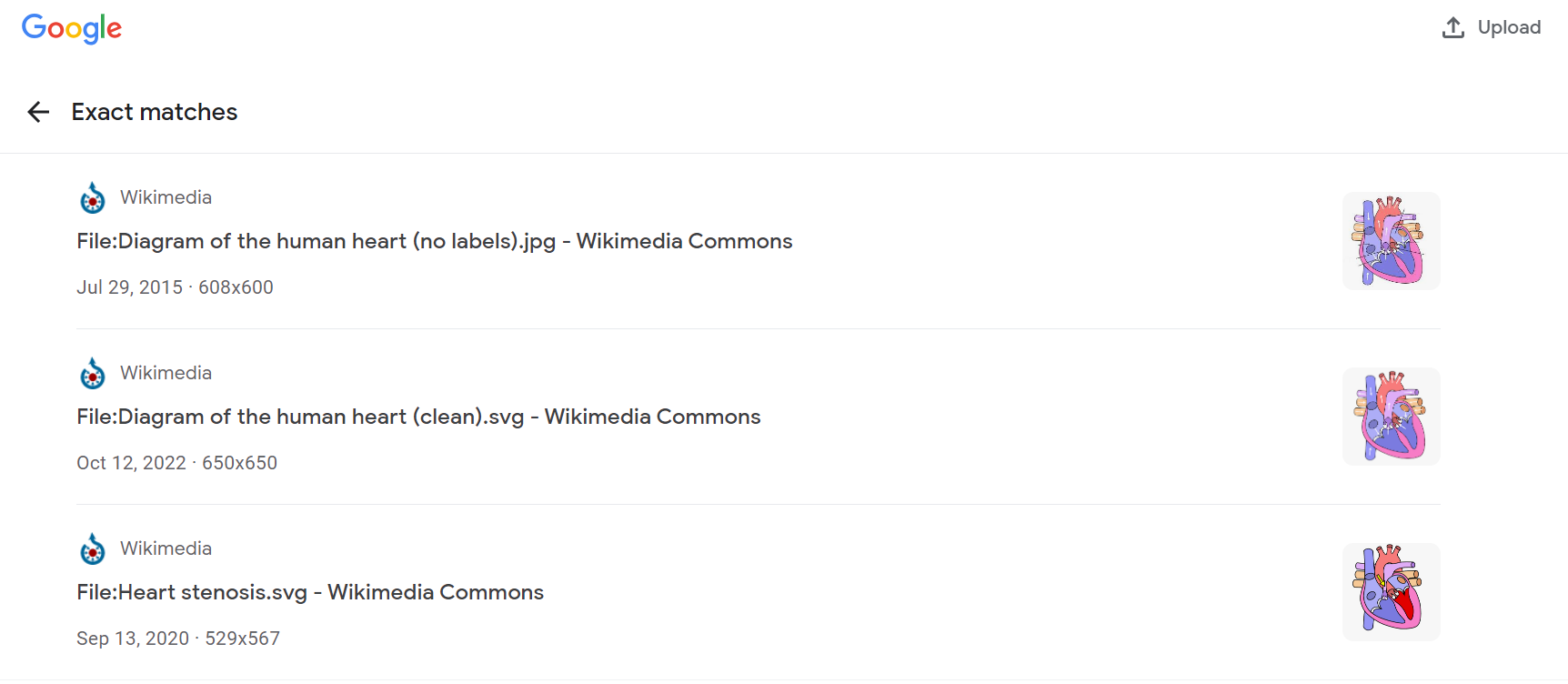Click the "Jul 29, 2015 · 608x600" details text

point(175,287)
